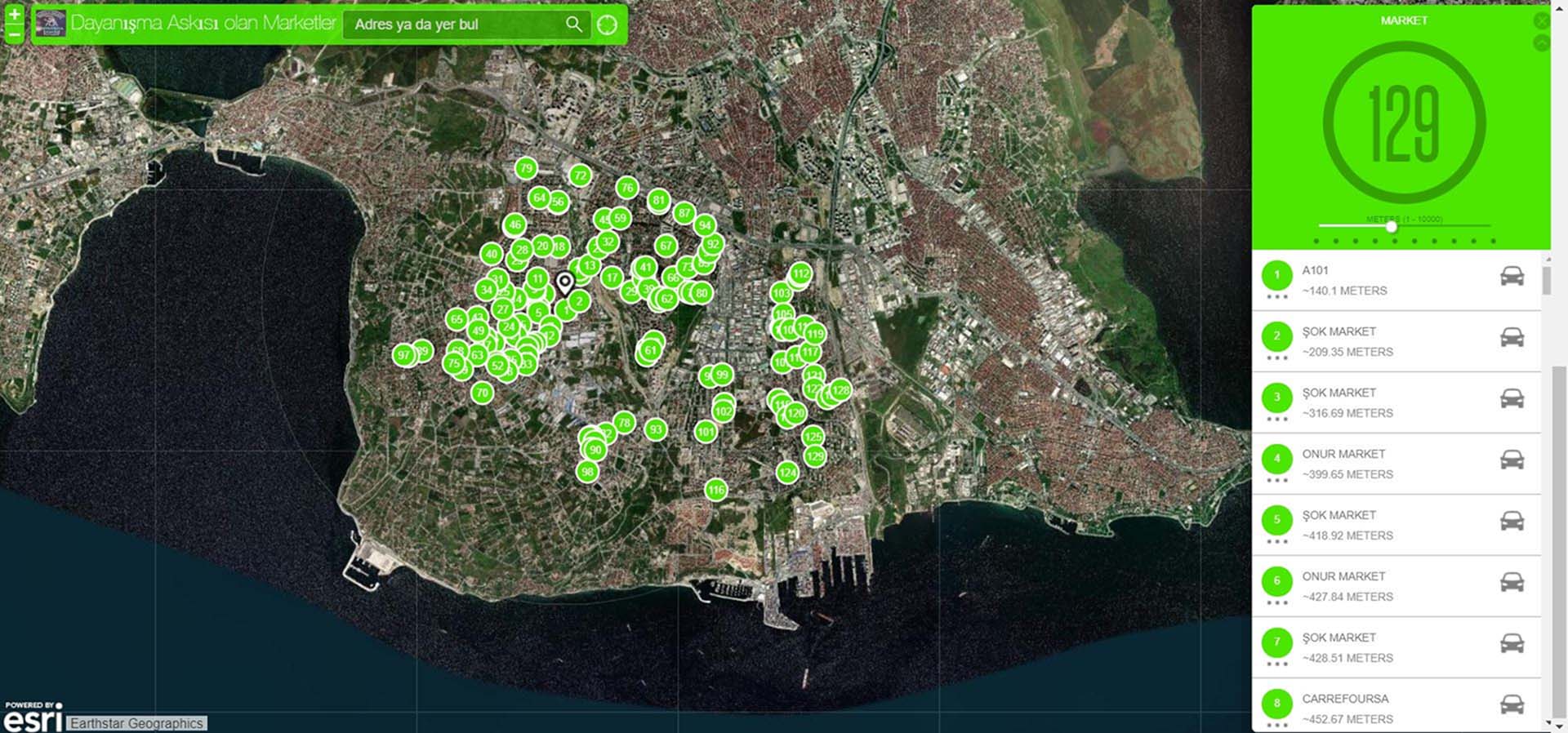Click map marker number 78
The height and width of the screenshot is (733, 1568).
pyautogui.click(x=624, y=423)
